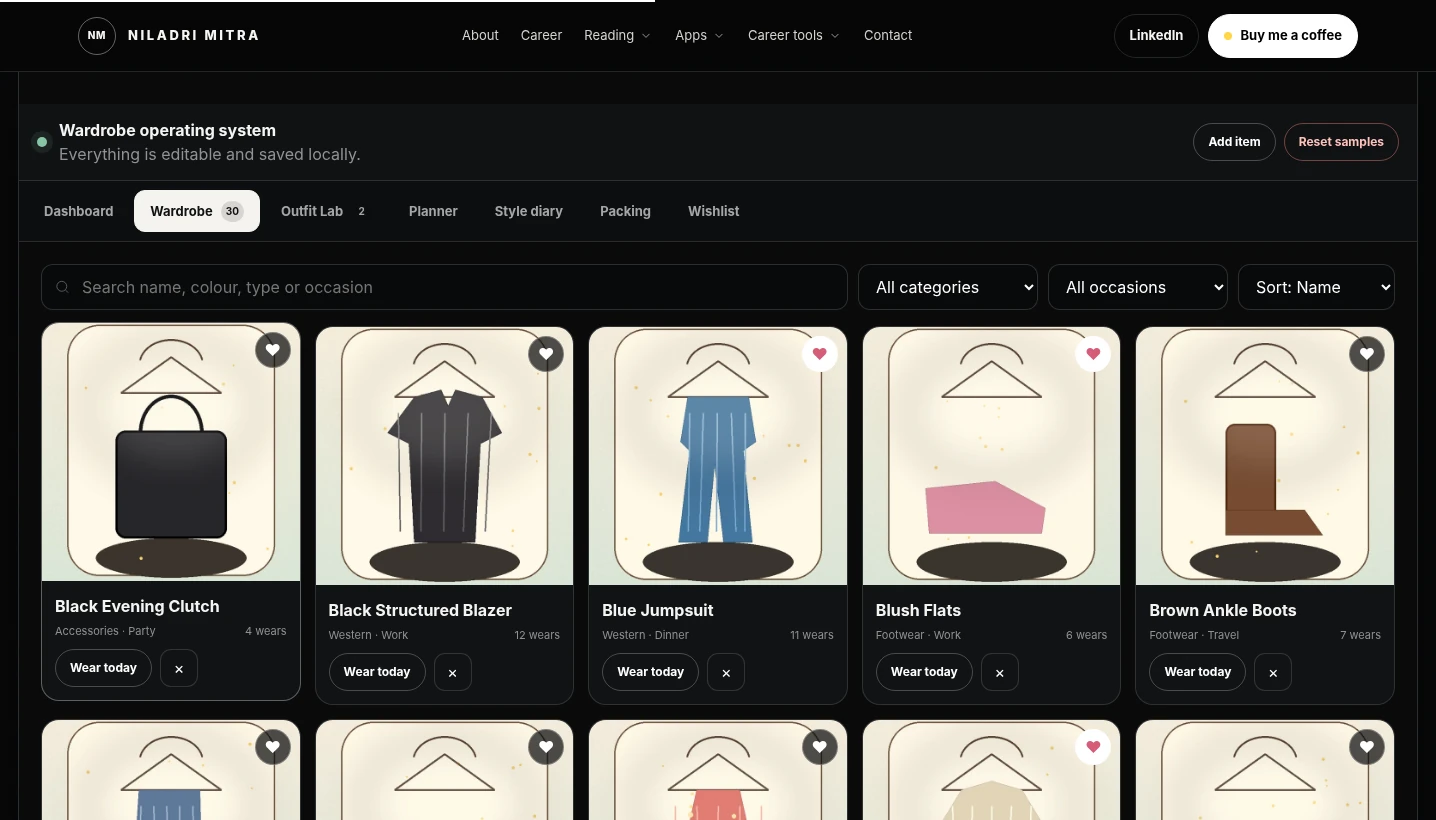Switch to the Packing tab
This screenshot has height=820, width=1436.
pyautogui.click(x=625, y=211)
